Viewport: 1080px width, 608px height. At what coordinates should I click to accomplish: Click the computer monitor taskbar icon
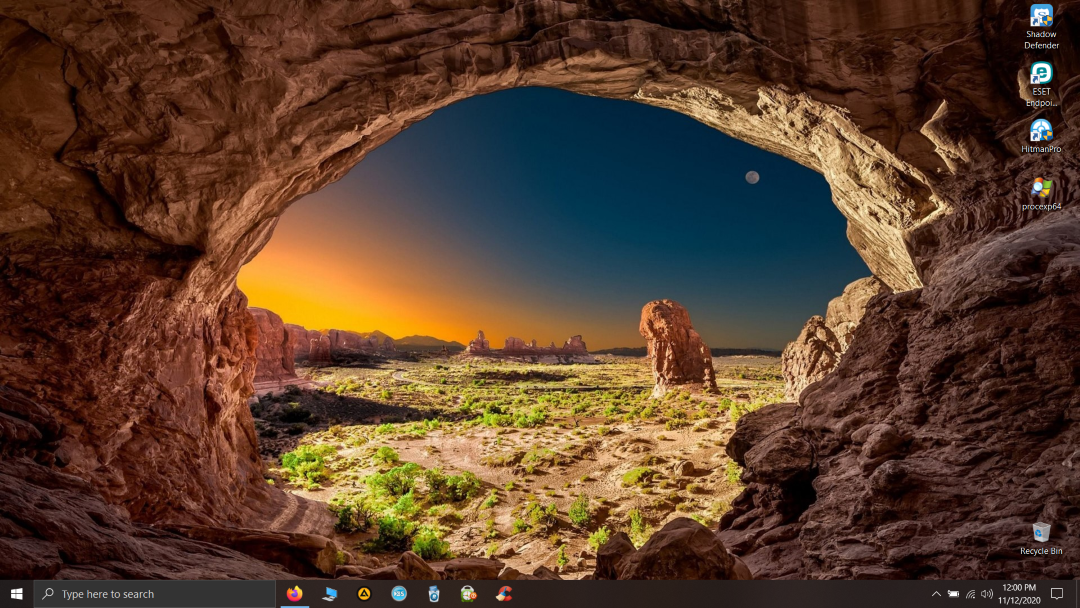(329, 594)
